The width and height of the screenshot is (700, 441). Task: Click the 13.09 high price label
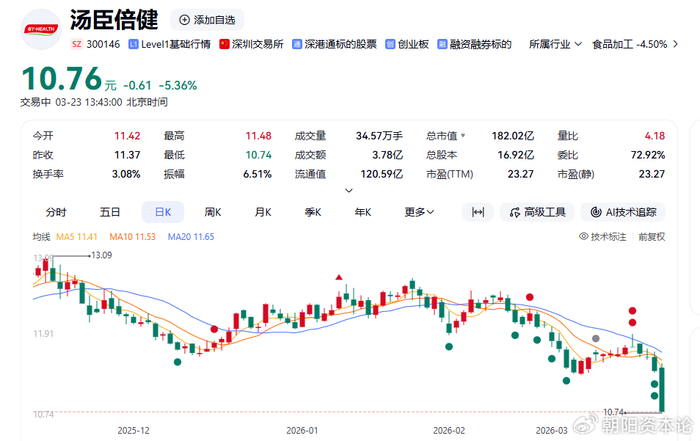(101, 255)
